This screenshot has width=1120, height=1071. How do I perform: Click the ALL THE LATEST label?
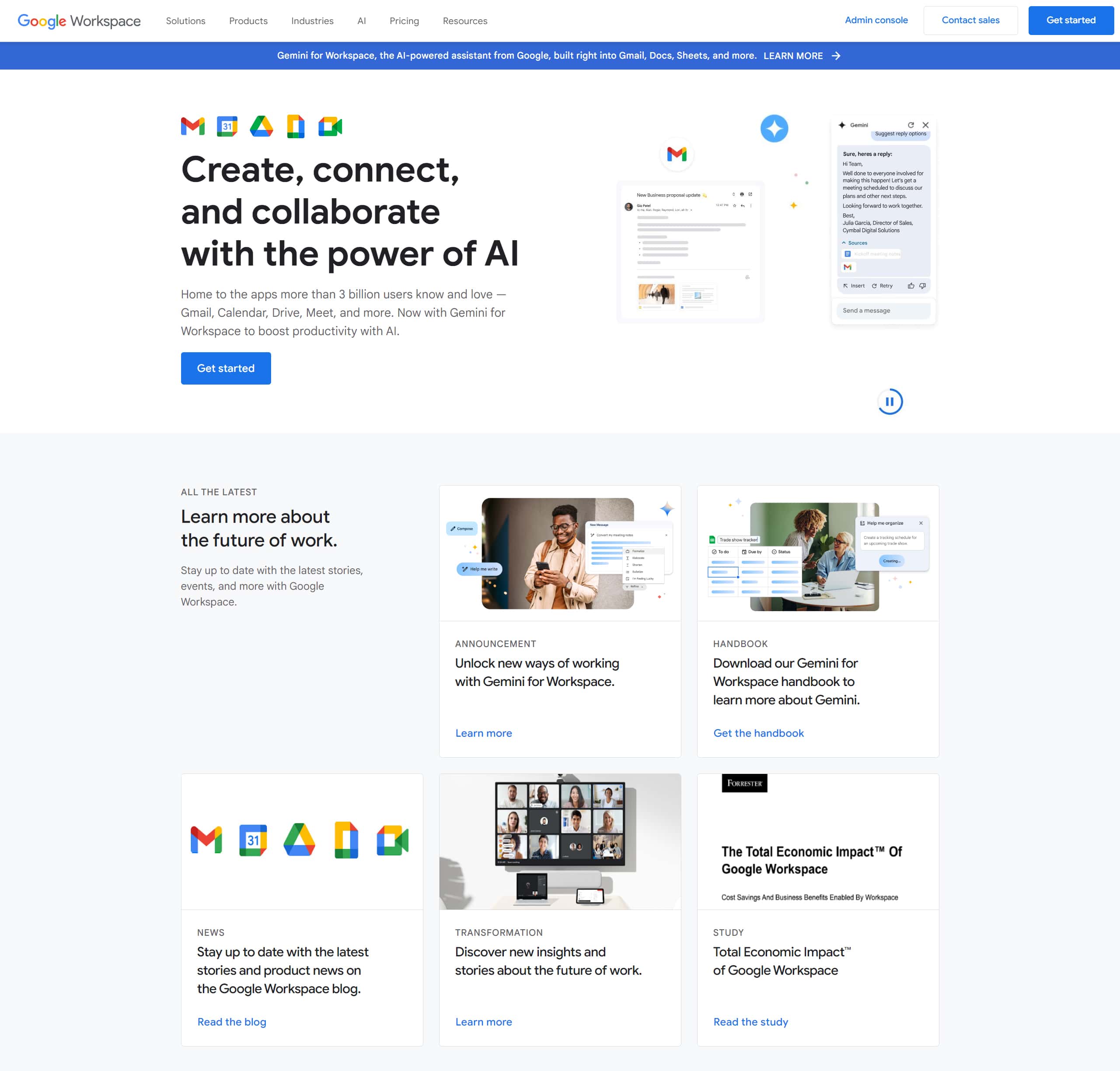(219, 492)
